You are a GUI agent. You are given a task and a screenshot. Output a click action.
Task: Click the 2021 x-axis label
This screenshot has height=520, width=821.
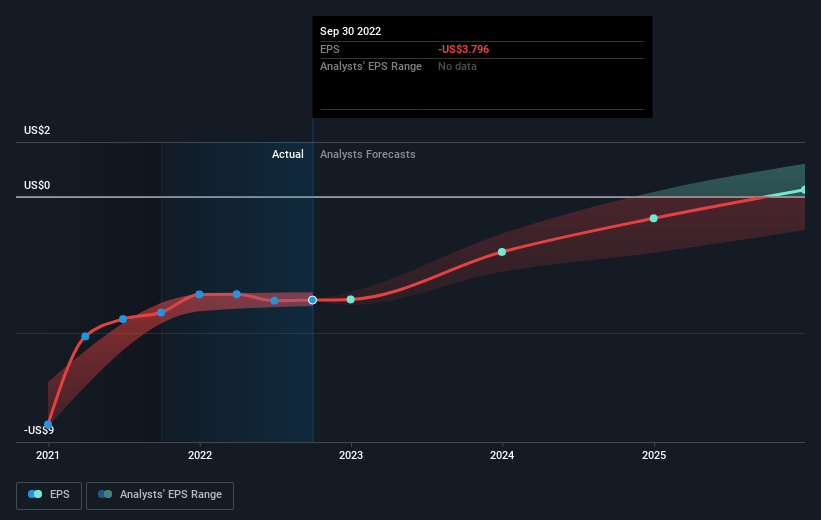coord(48,455)
